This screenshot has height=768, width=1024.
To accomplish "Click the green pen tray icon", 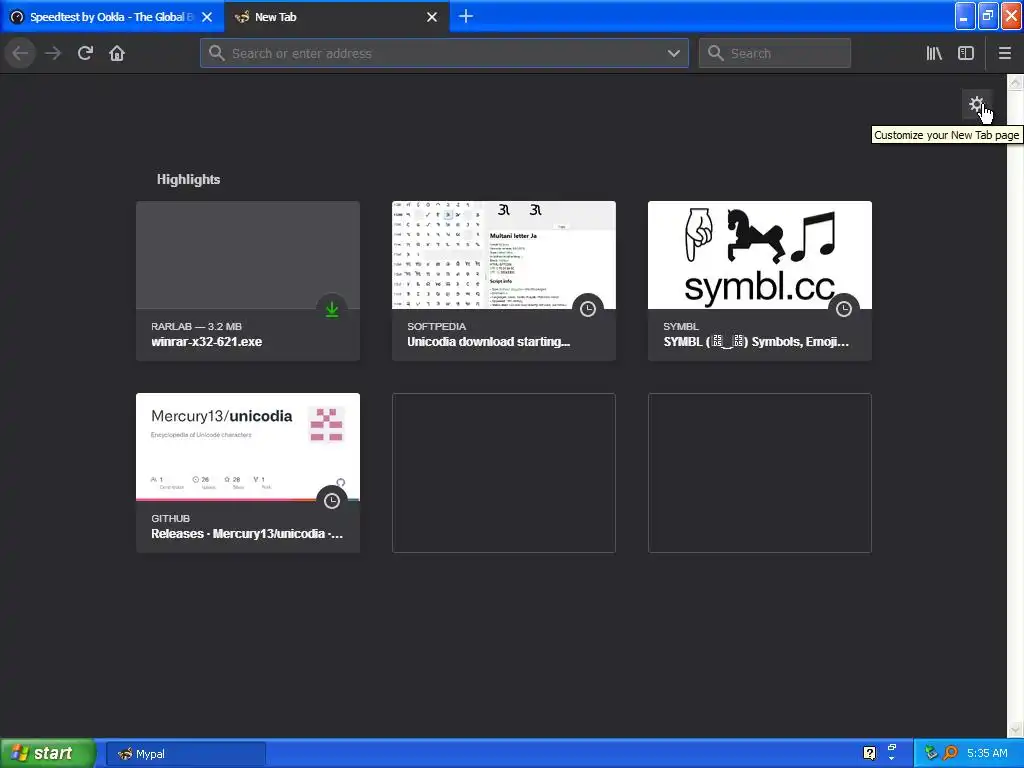I will [931, 753].
